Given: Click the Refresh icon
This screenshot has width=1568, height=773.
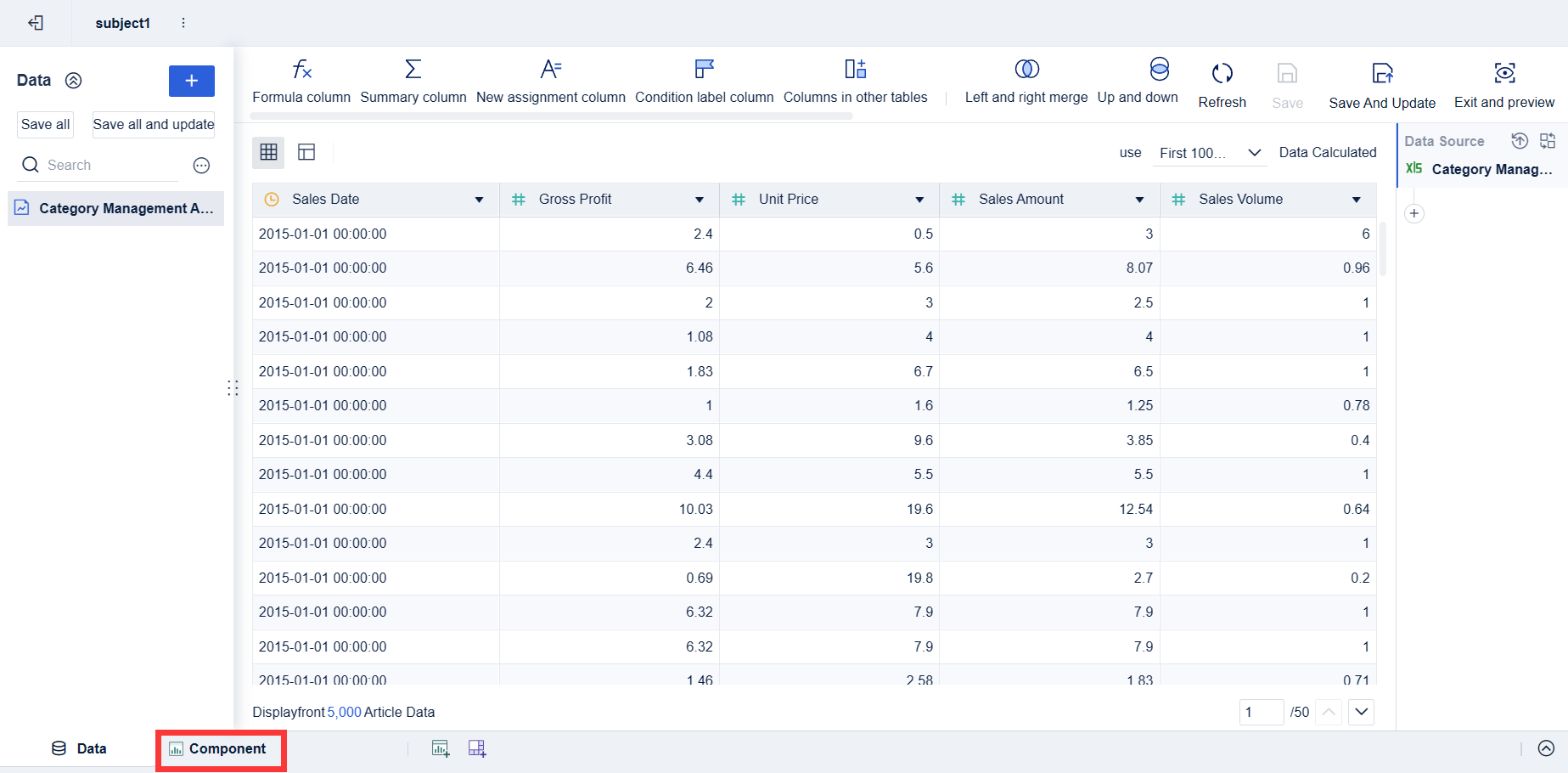Looking at the screenshot, I should coord(1222,74).
